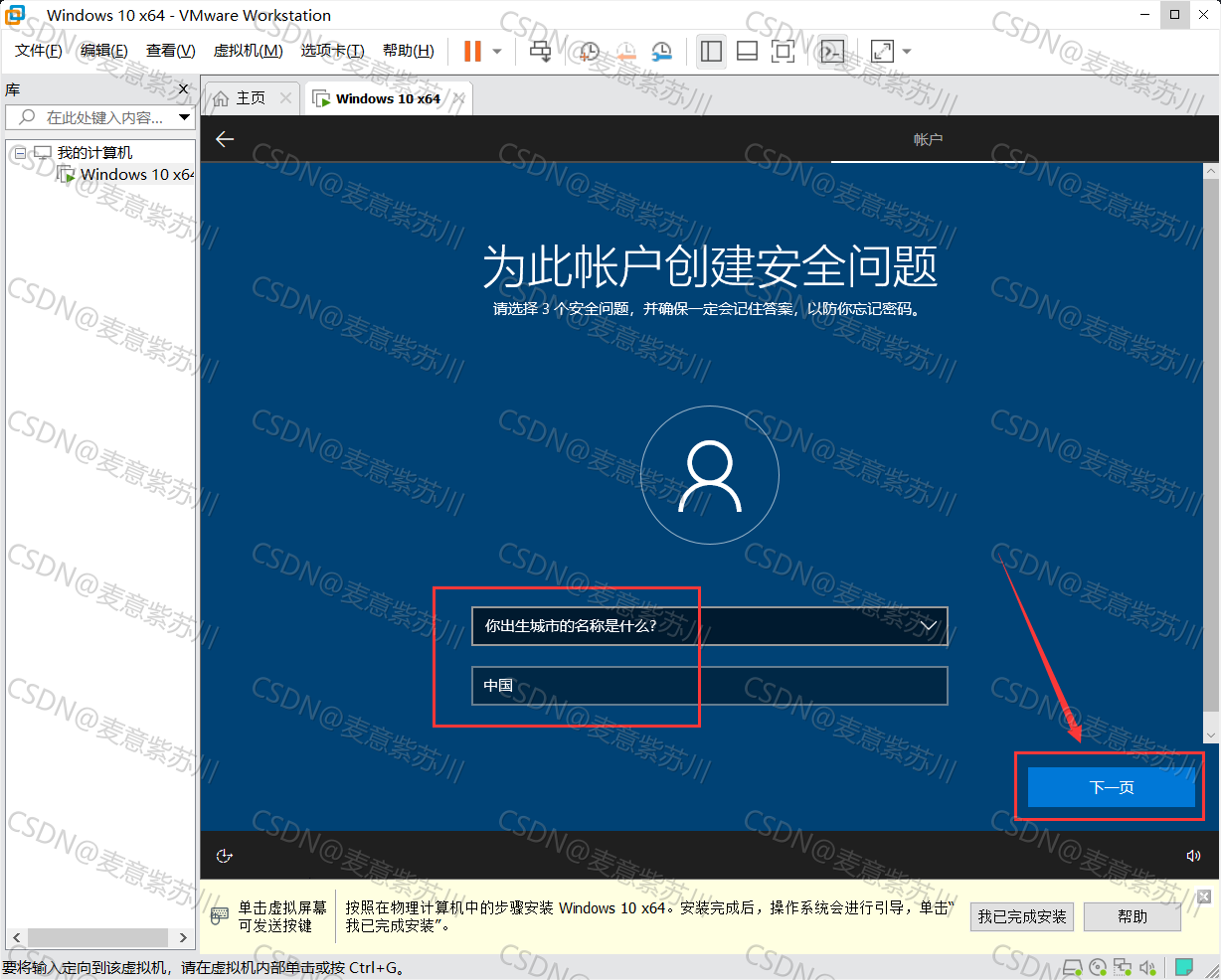The width and height of the screenshot is (1221, 980).
Task: Click the keyboard hint icon in the yellow bar
Action: click(220, 916)
